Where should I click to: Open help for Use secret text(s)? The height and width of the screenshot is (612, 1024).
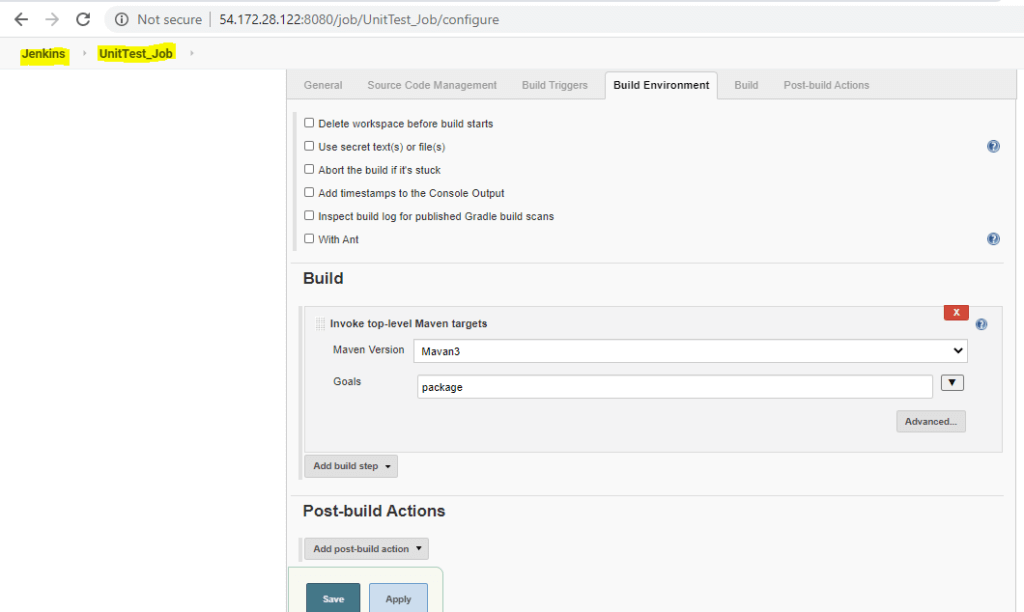(x=993, y=146)
